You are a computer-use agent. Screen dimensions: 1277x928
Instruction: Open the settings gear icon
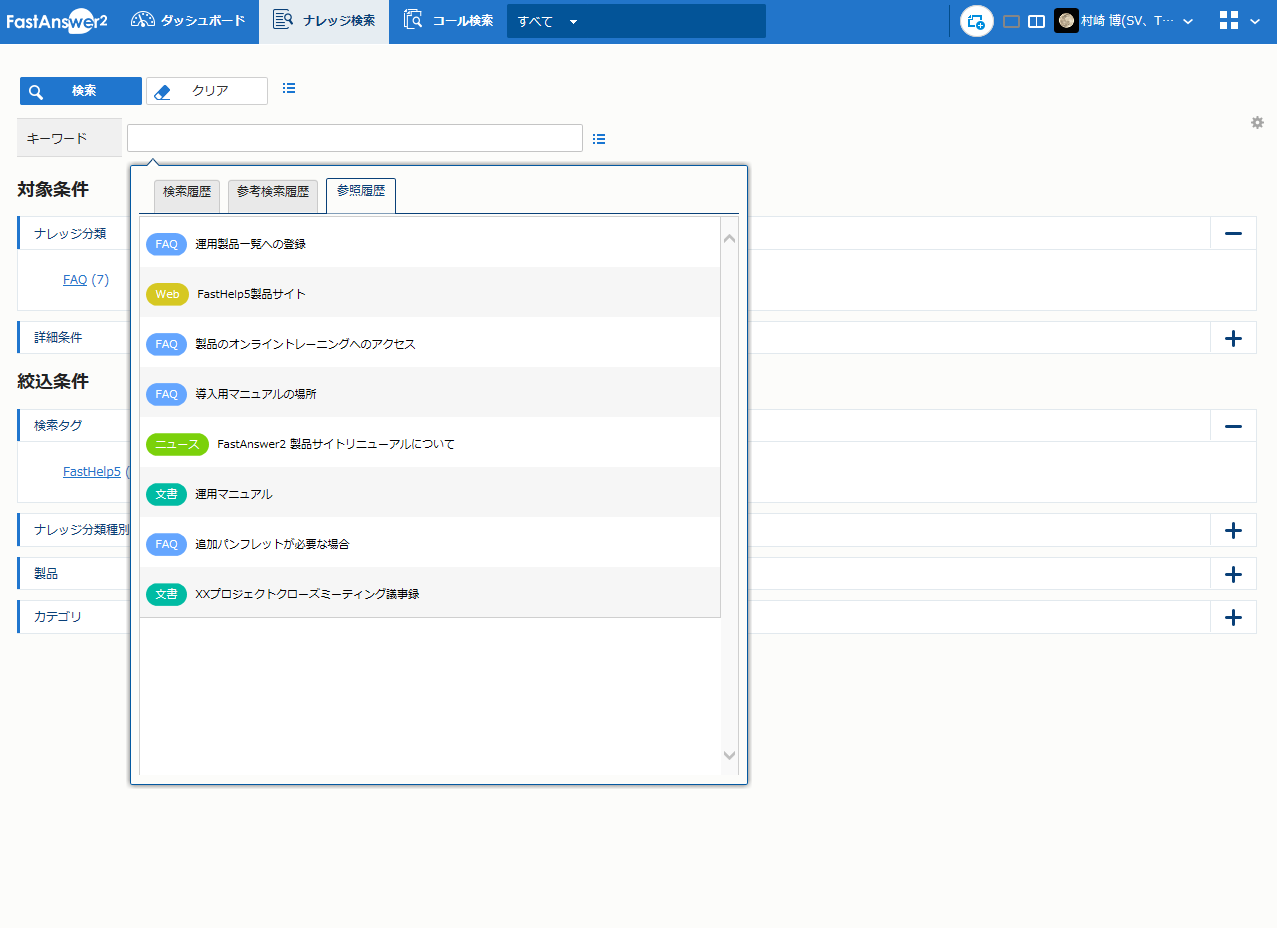[1257, 123]
